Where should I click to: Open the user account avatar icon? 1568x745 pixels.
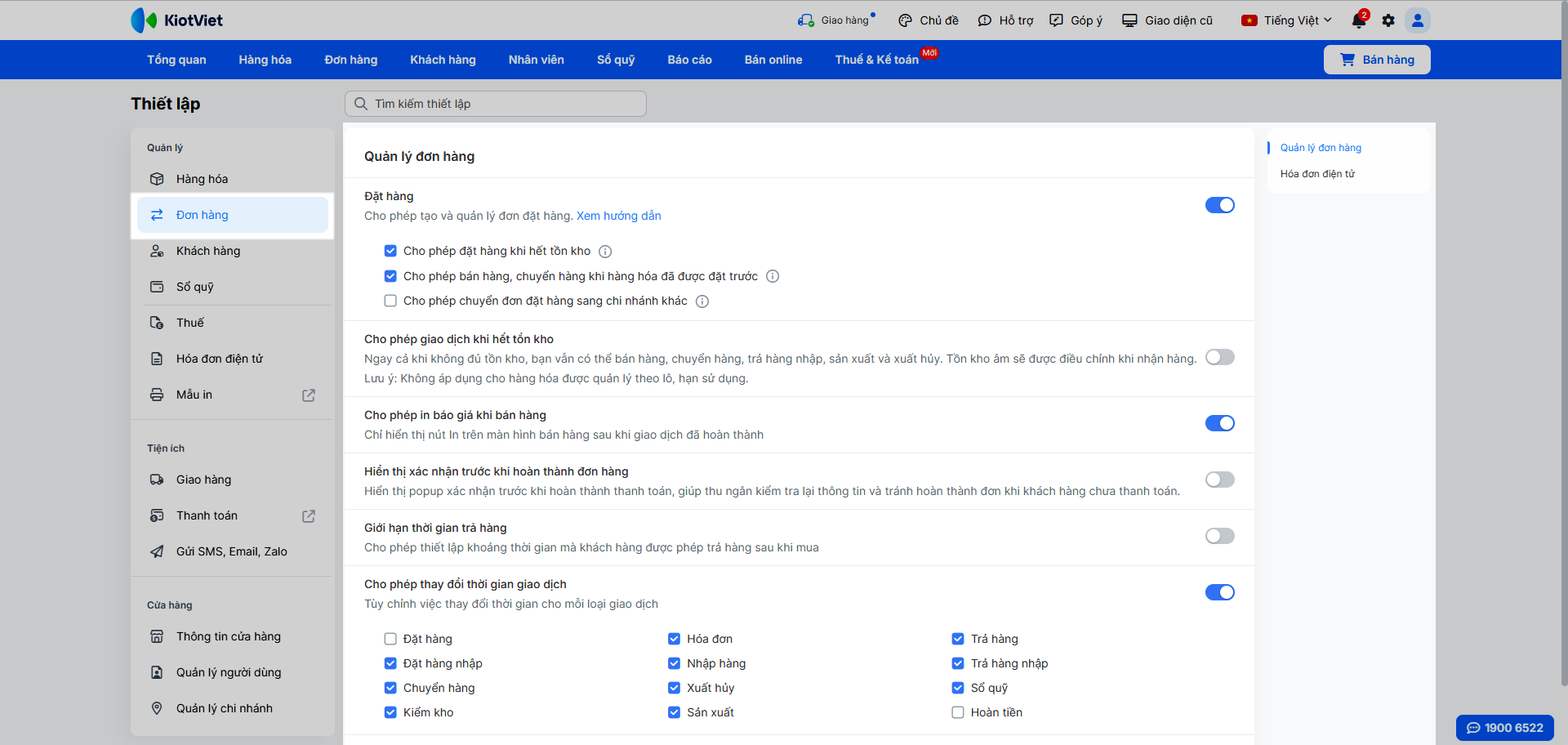[x=1418, y=20]
